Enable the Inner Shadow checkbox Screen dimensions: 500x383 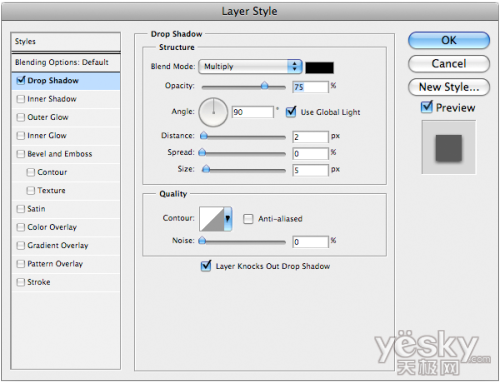[x=21, y=99]
